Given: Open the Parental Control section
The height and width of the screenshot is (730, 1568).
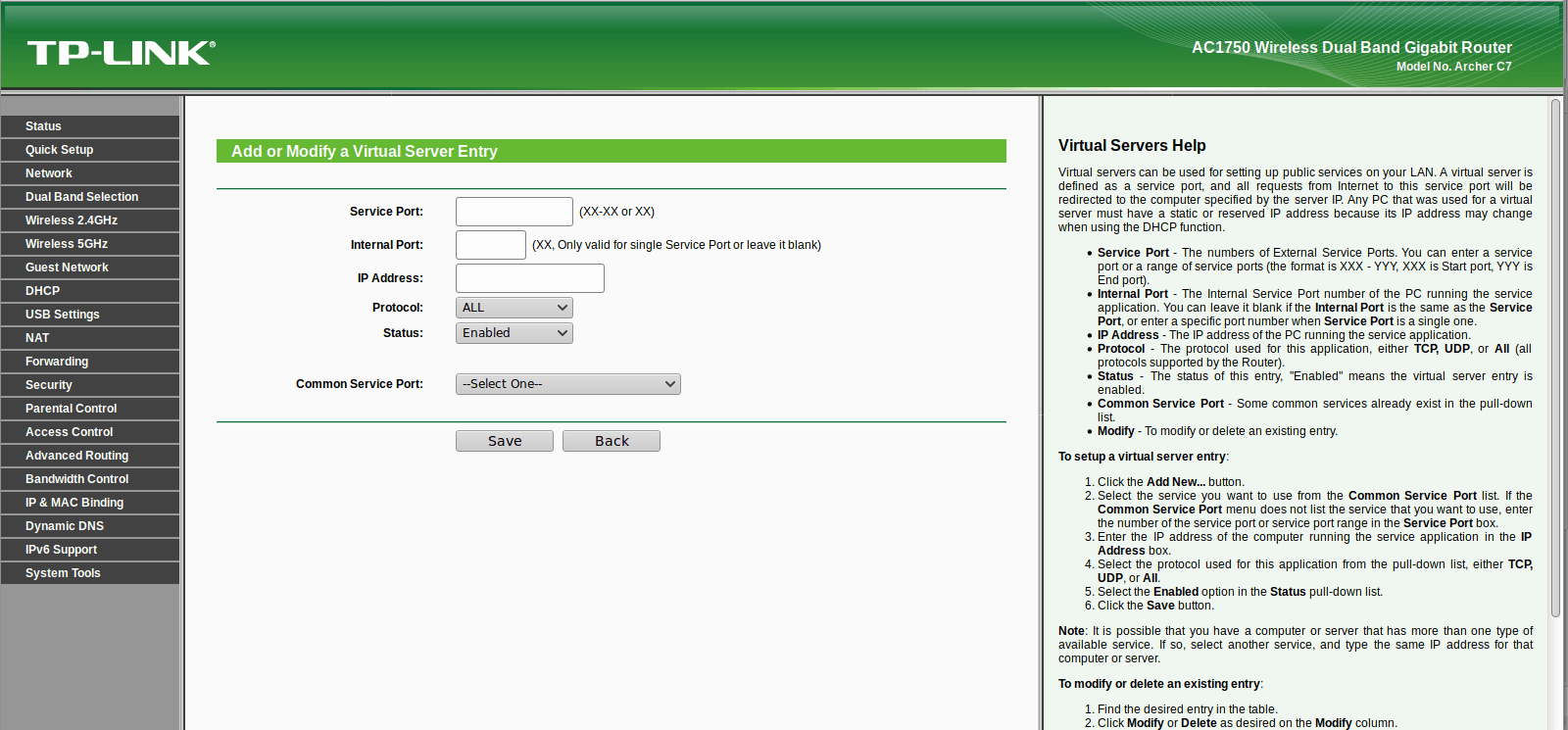Looking at the screenshot, I should tap(90, 409).
